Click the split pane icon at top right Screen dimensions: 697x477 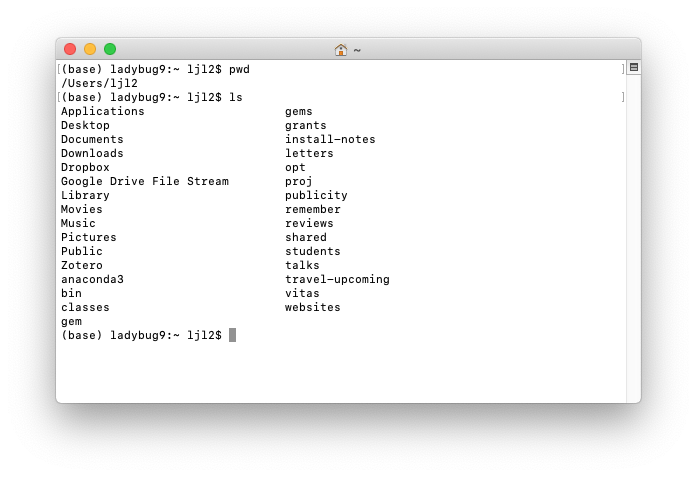tap(633, 68)
